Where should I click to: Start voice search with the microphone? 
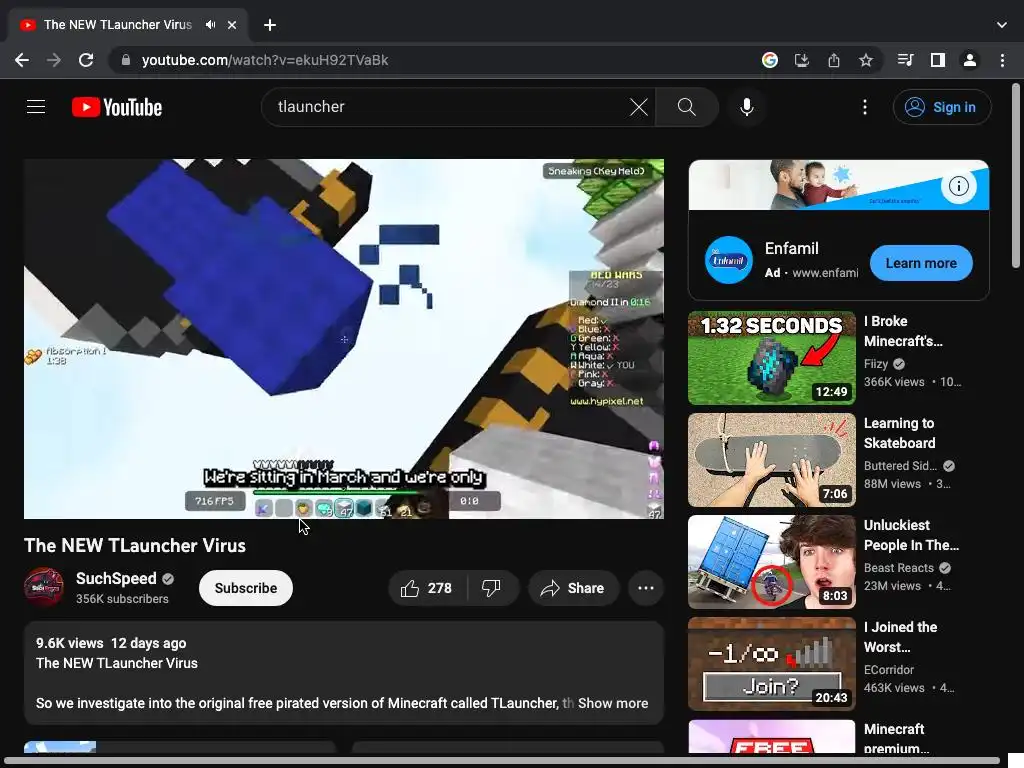pyautogui.click(x=746, y=107)
